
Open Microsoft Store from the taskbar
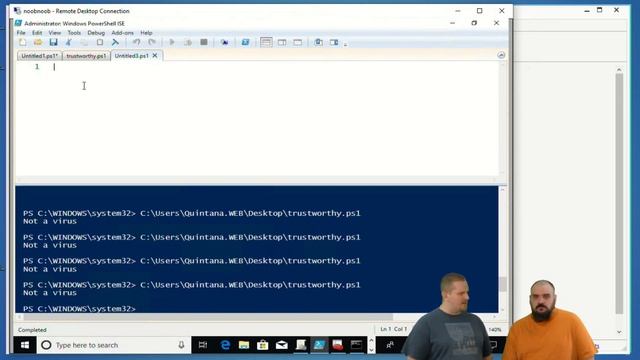(x=262, y=345)
